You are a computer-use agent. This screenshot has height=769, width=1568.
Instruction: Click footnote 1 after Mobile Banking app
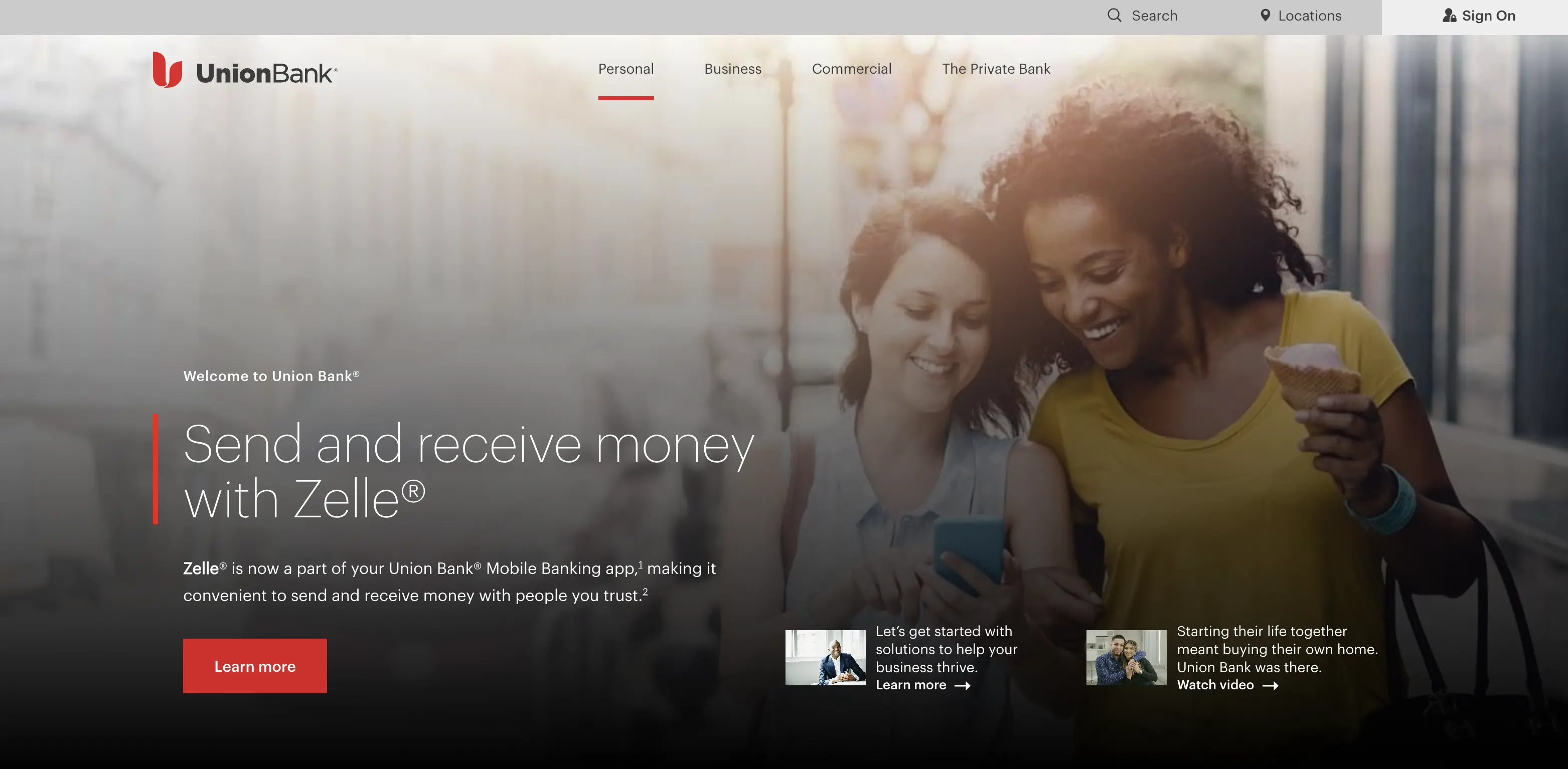[640, 564]
